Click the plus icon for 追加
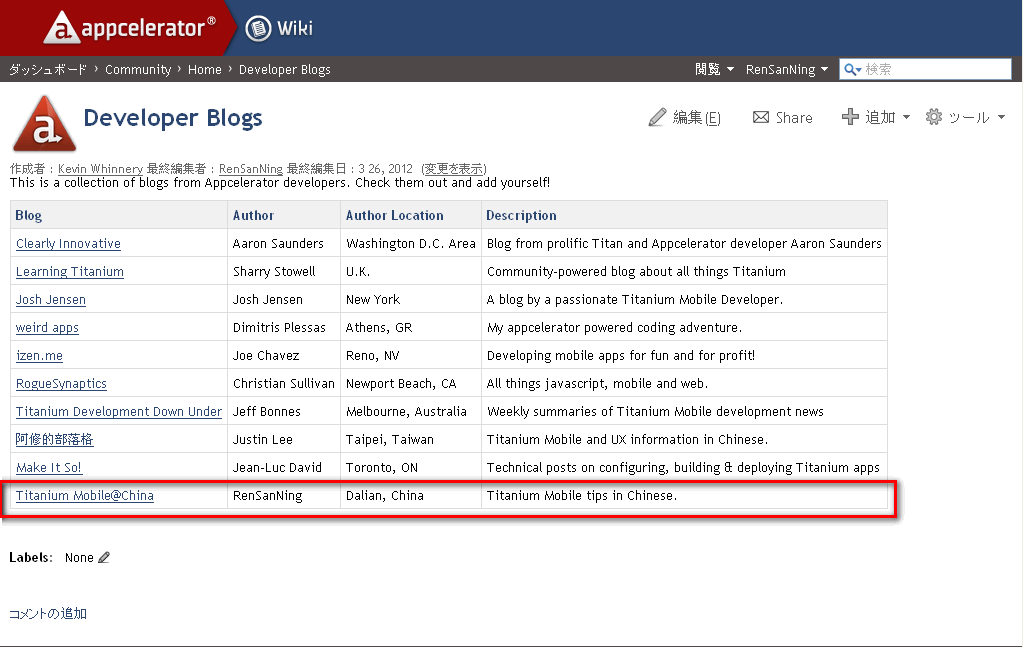 [850, 117]
